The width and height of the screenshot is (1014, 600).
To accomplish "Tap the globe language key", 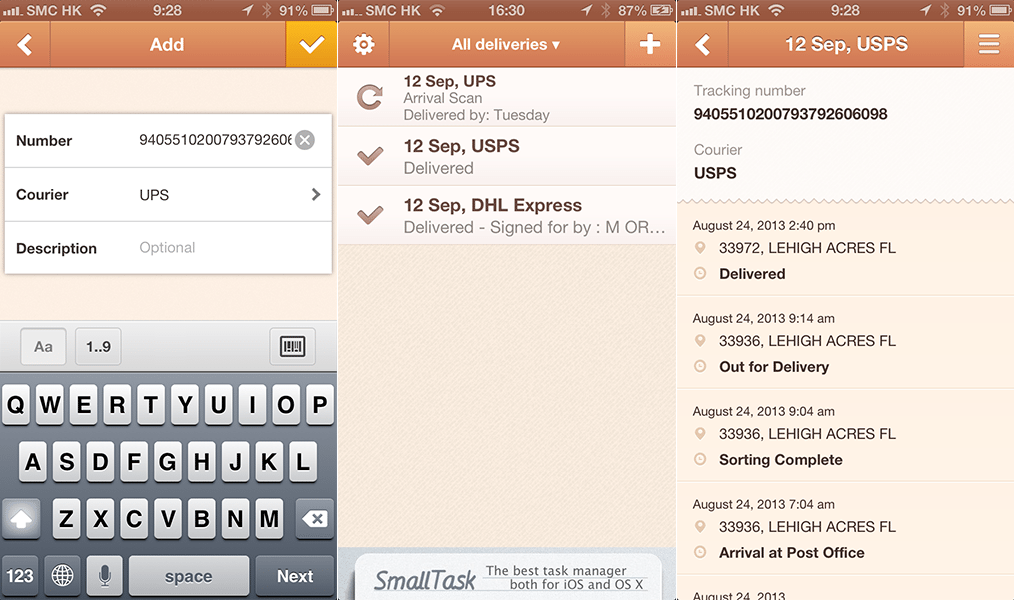I will (63, 575).
